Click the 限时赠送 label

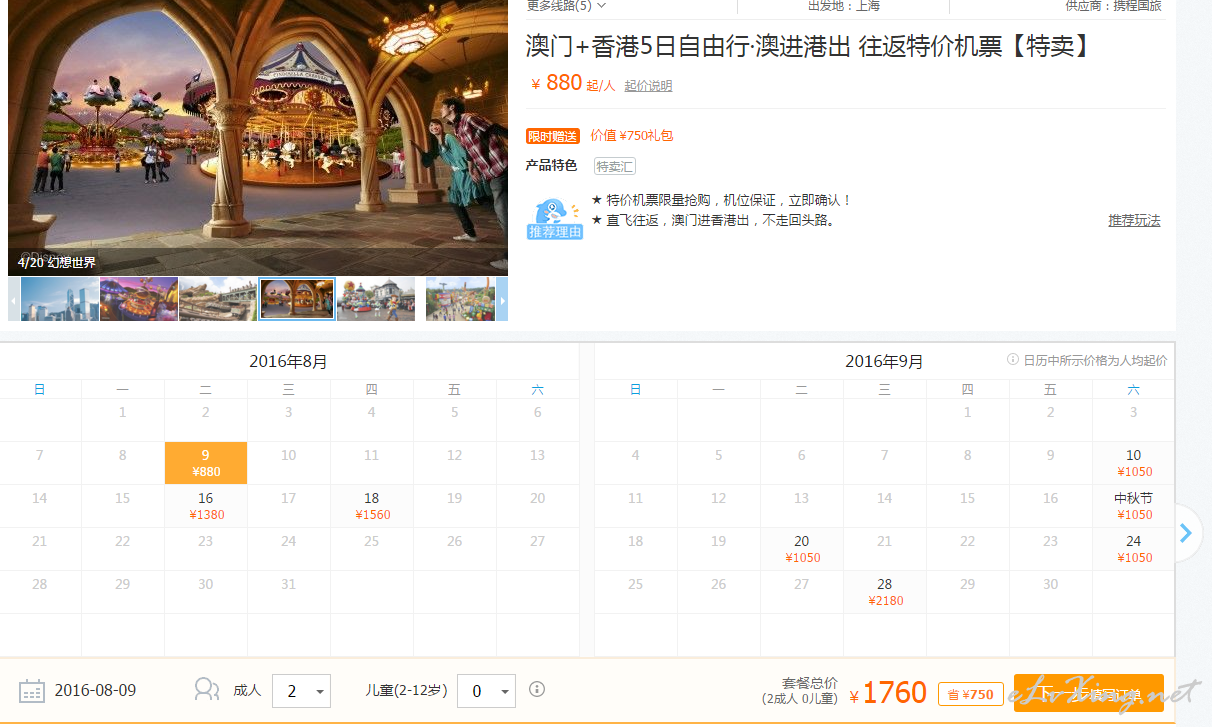click(x=553, y=136)
